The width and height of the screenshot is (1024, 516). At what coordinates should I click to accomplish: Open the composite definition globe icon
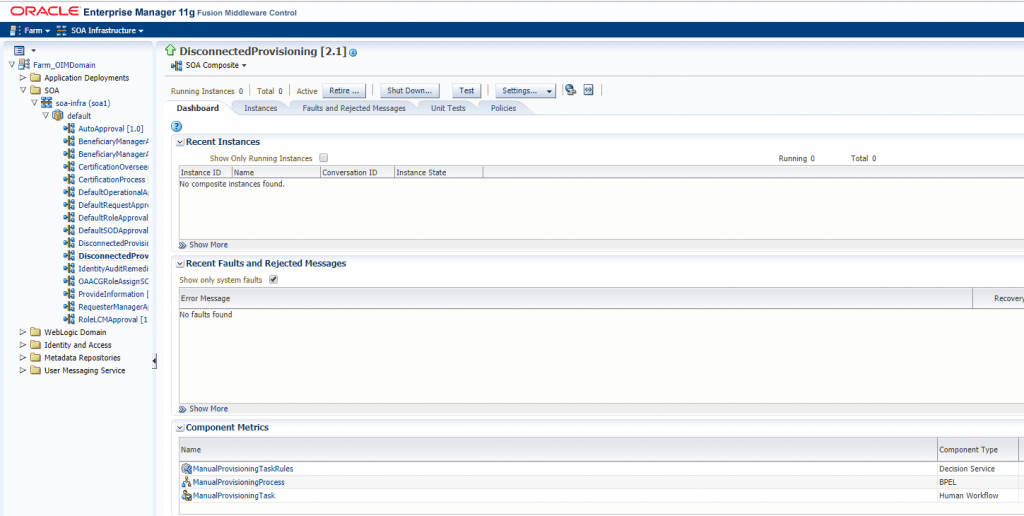570,90
